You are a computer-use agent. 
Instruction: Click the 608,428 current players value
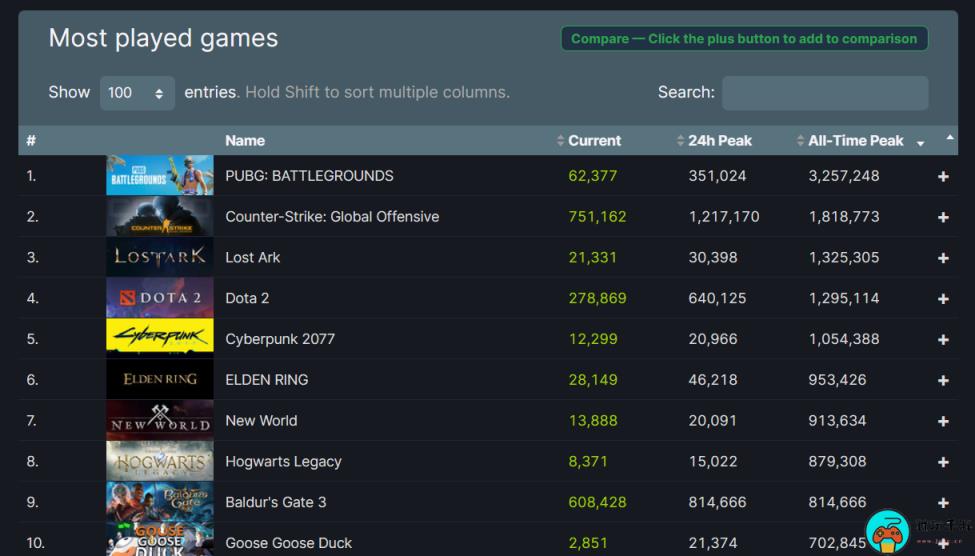coord(597,502)
